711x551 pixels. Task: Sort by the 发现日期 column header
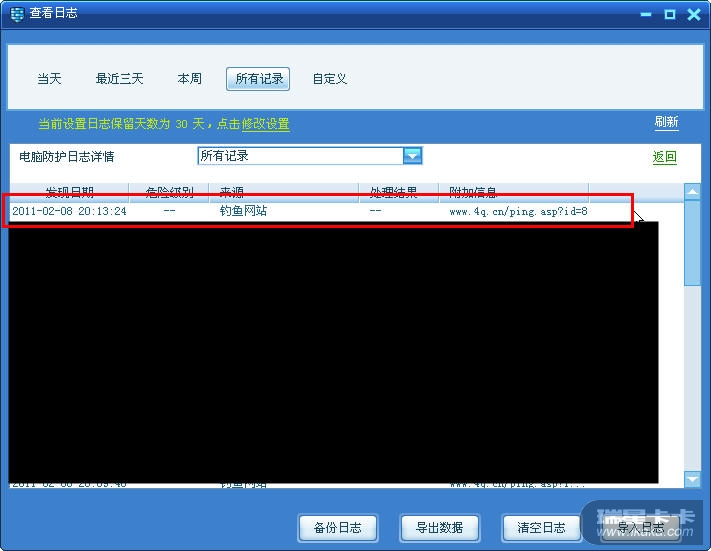(x=69, y=193)
